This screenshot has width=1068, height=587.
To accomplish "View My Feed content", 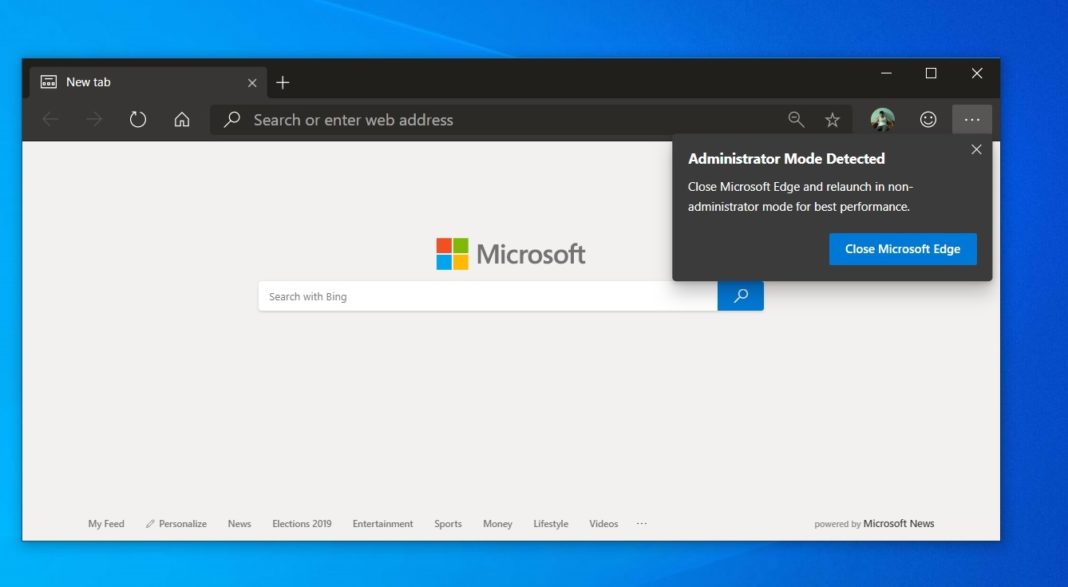I will [106, 523].
